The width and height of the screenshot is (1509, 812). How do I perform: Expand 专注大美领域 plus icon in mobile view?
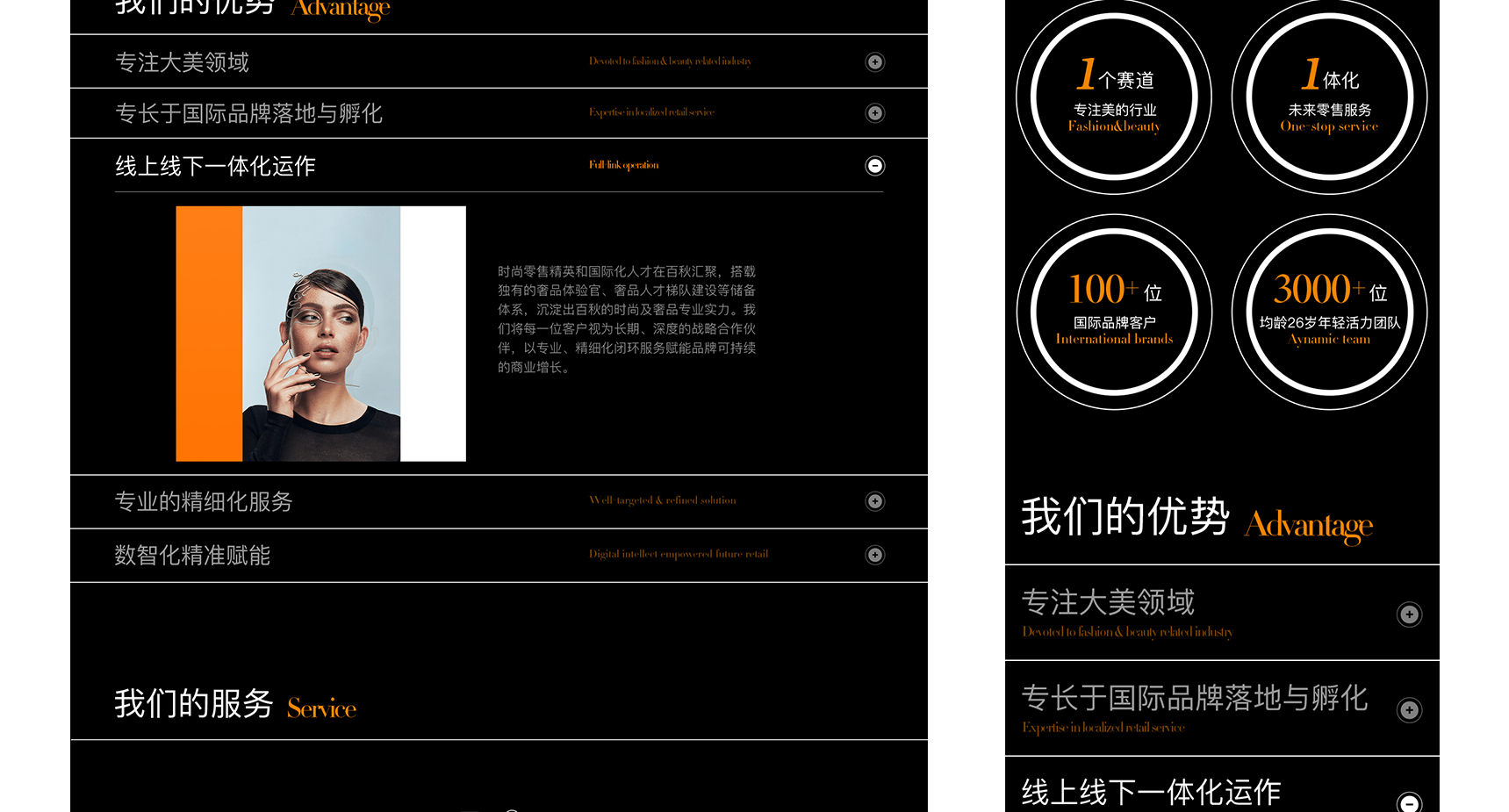click(1410, 614)
